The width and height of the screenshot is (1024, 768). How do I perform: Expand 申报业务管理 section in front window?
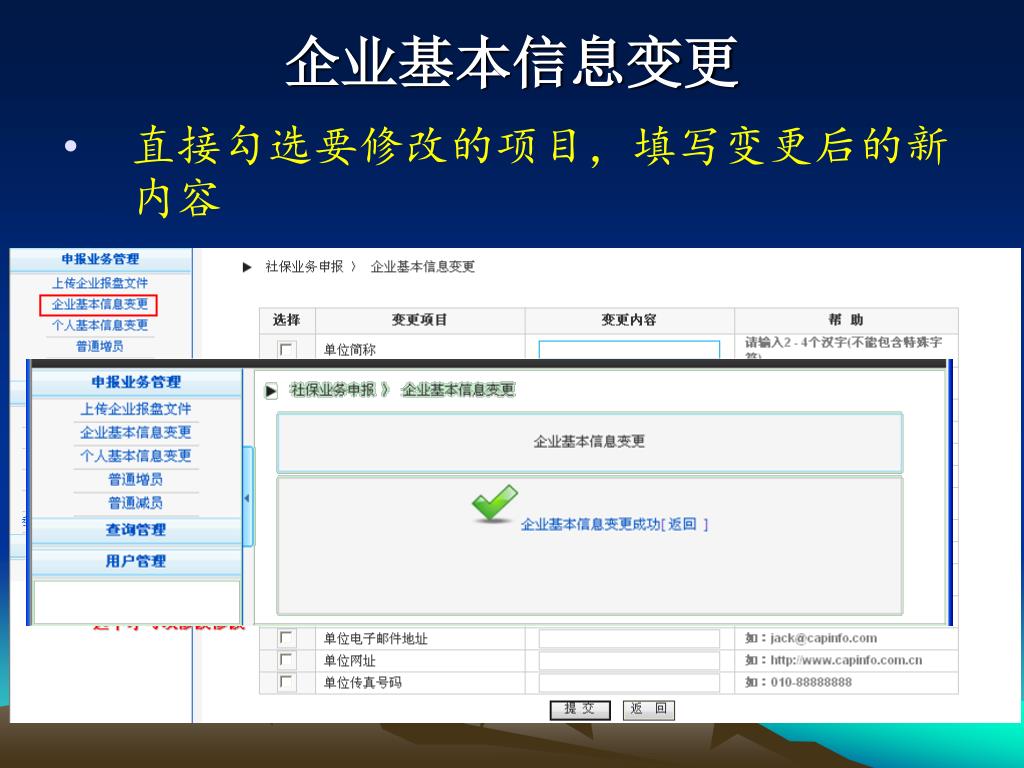(136, 383)
